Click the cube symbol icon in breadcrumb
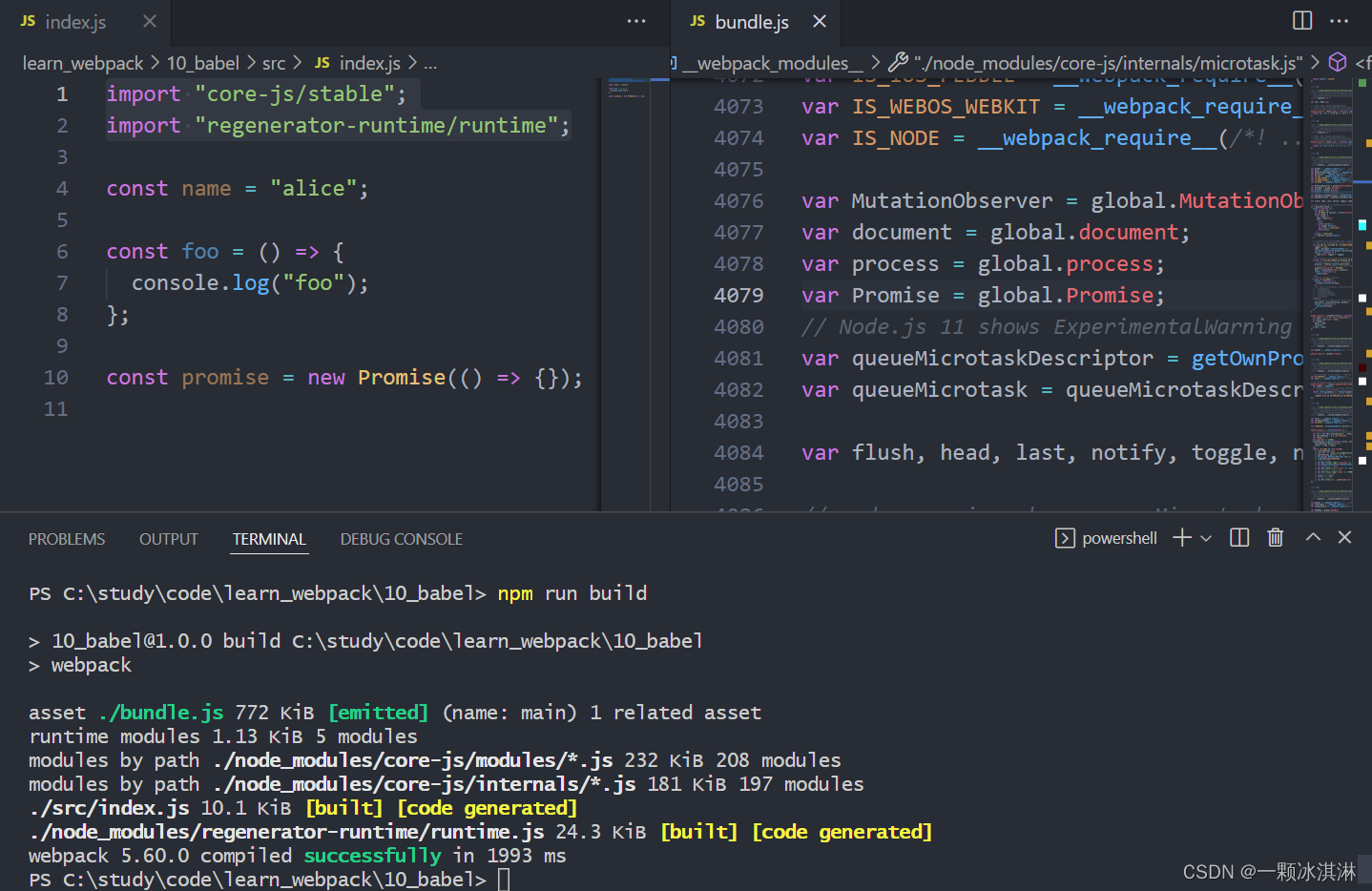Image resolution: width=1372 pixels, height=891 pixels. click(x=1338, y=63)
